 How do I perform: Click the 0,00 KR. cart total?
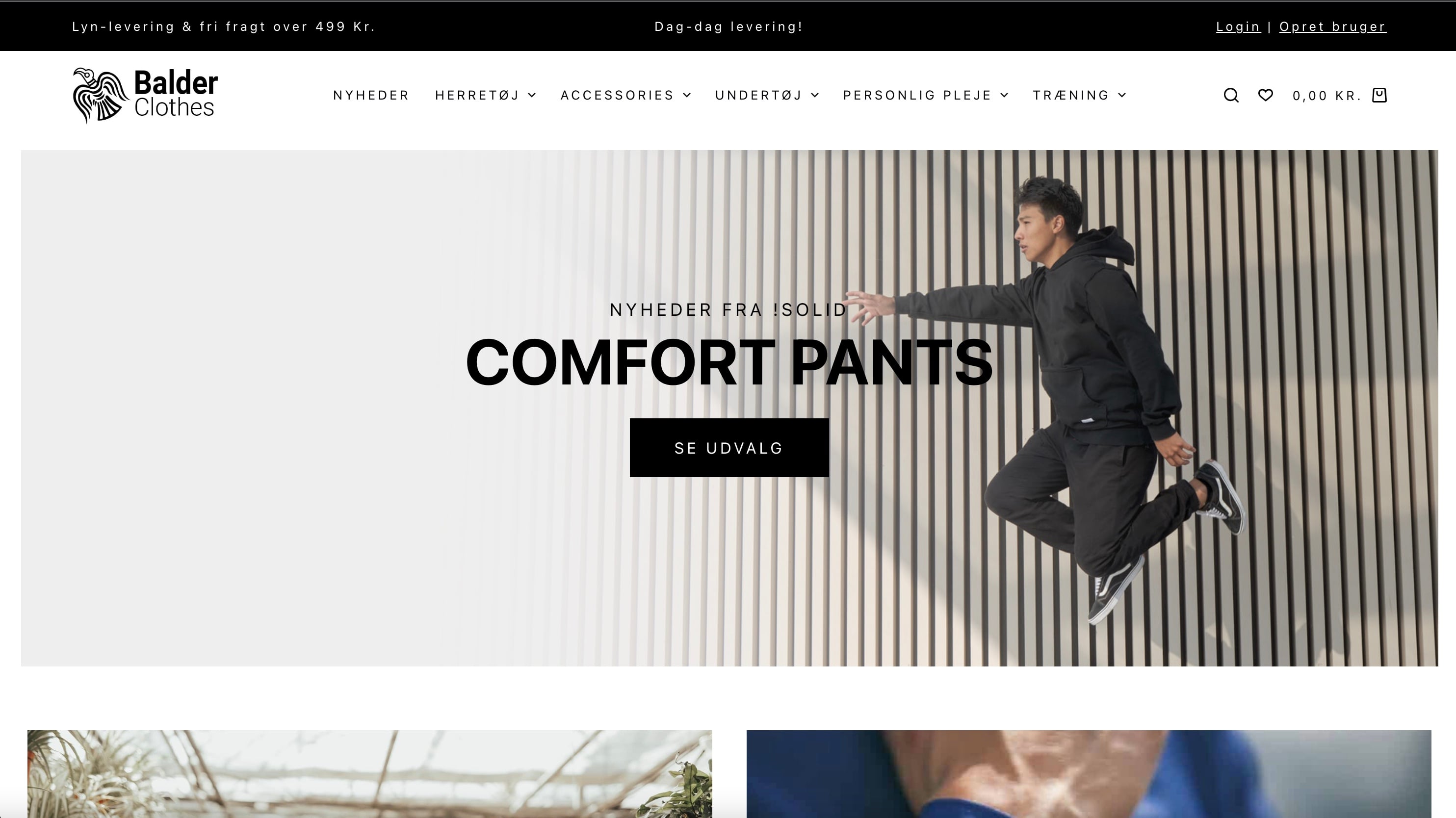click(x=1327, y=96)
